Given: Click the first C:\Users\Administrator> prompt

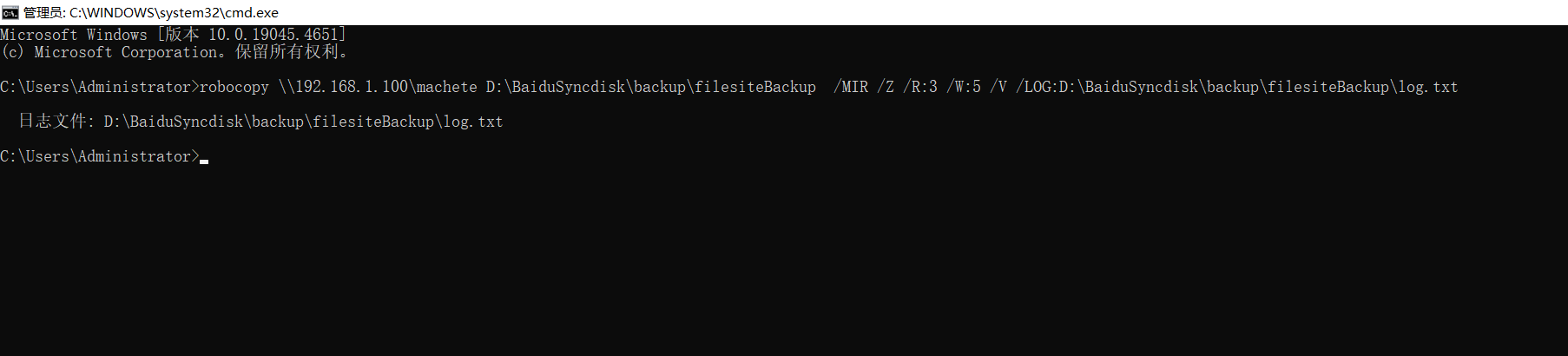Looking at the screenshot, I should (100, 87).
